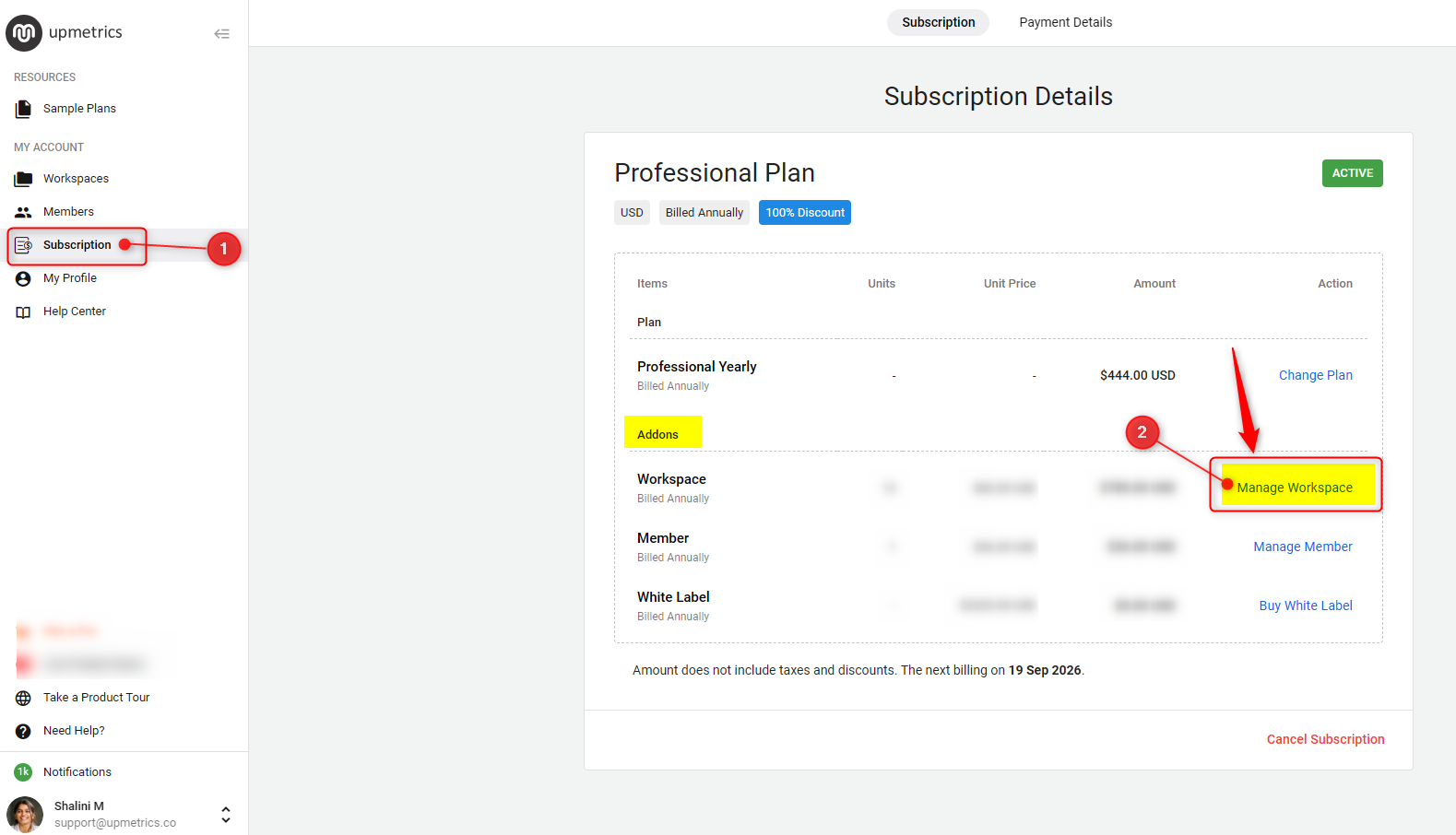Select the Subscription tab at top
The height and width of the screenshot is (835, 1456).
[938, 22]
